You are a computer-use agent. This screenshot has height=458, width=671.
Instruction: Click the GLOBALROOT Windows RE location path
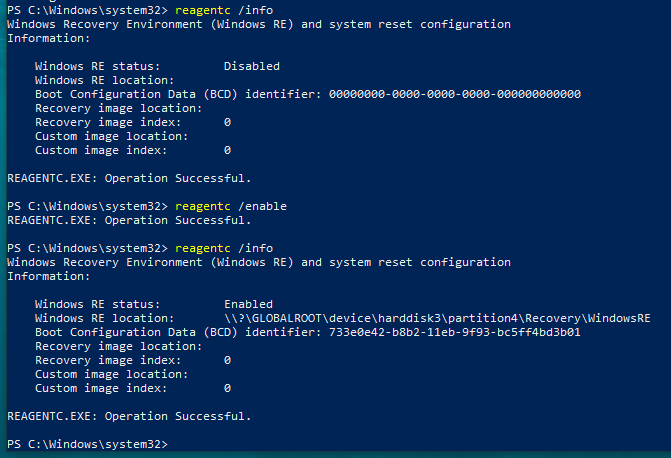[437, 318]
